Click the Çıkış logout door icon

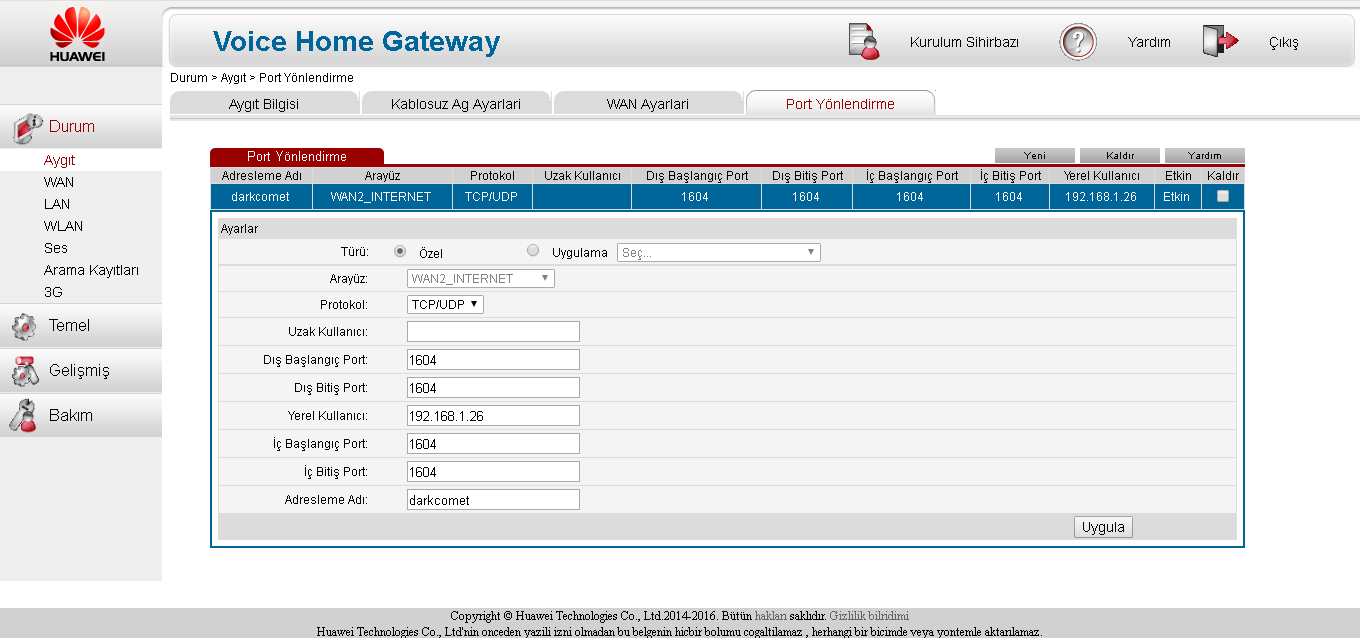click(x=1220, y=41)
